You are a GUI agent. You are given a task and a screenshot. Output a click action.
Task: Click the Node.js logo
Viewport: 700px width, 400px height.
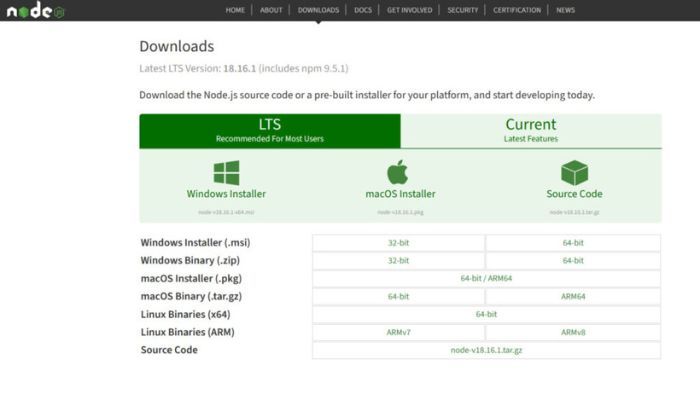(36, 10)
